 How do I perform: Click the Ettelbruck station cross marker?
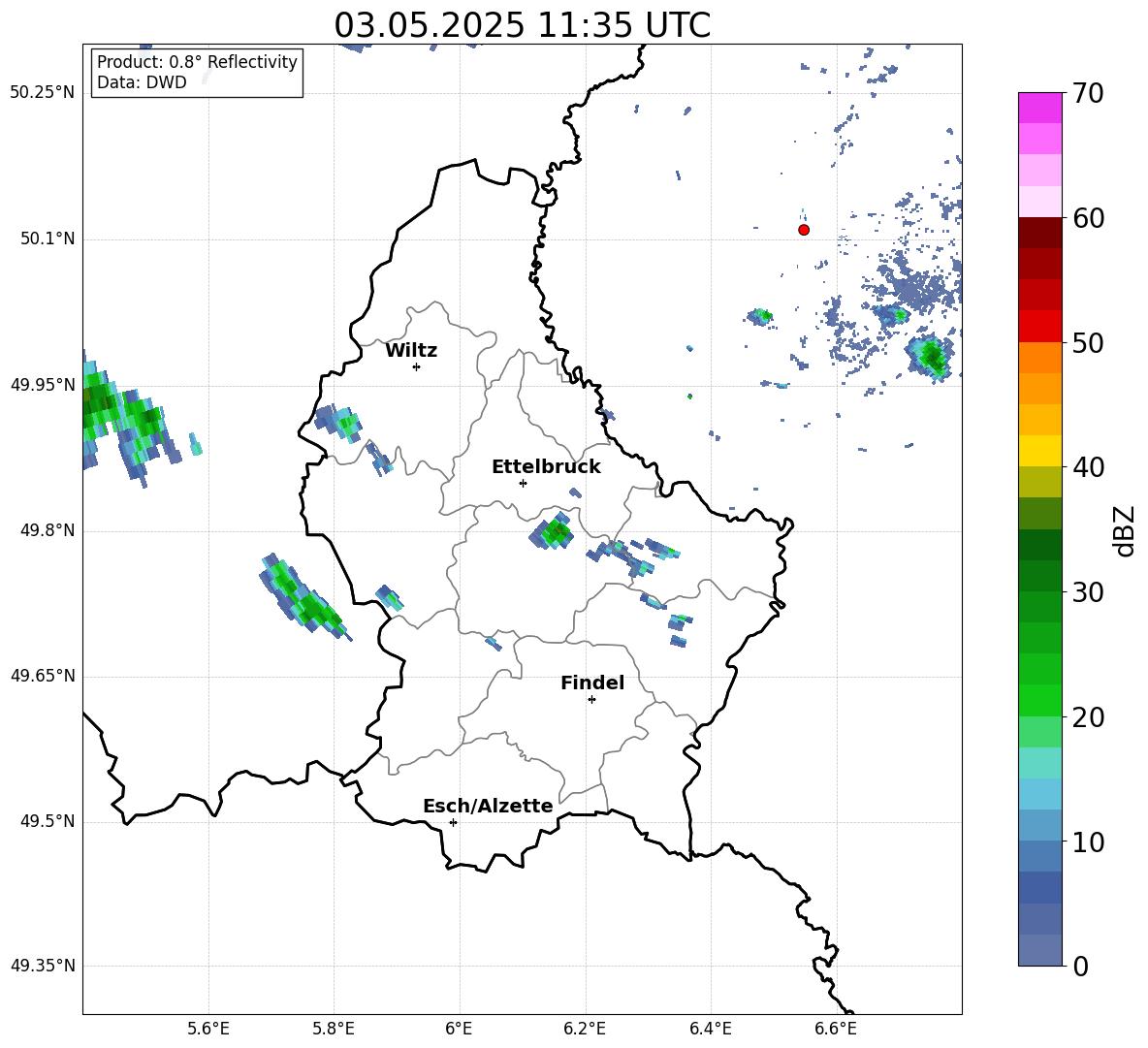523,483
